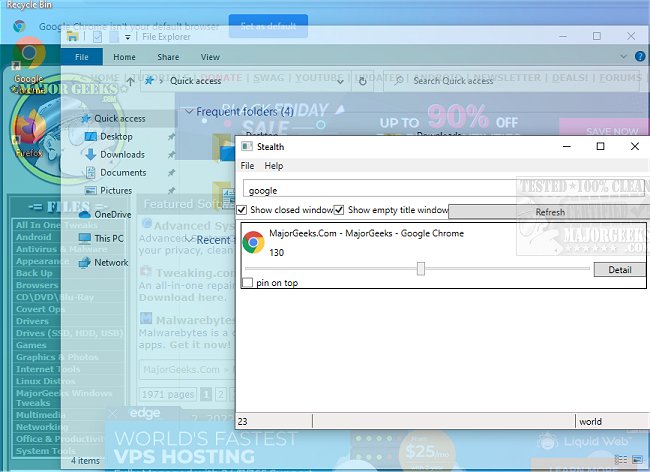The width and height of the screenshot is (650, 472).
Task: Enable pin on top checkbox
Action: (x=247, y=283)
